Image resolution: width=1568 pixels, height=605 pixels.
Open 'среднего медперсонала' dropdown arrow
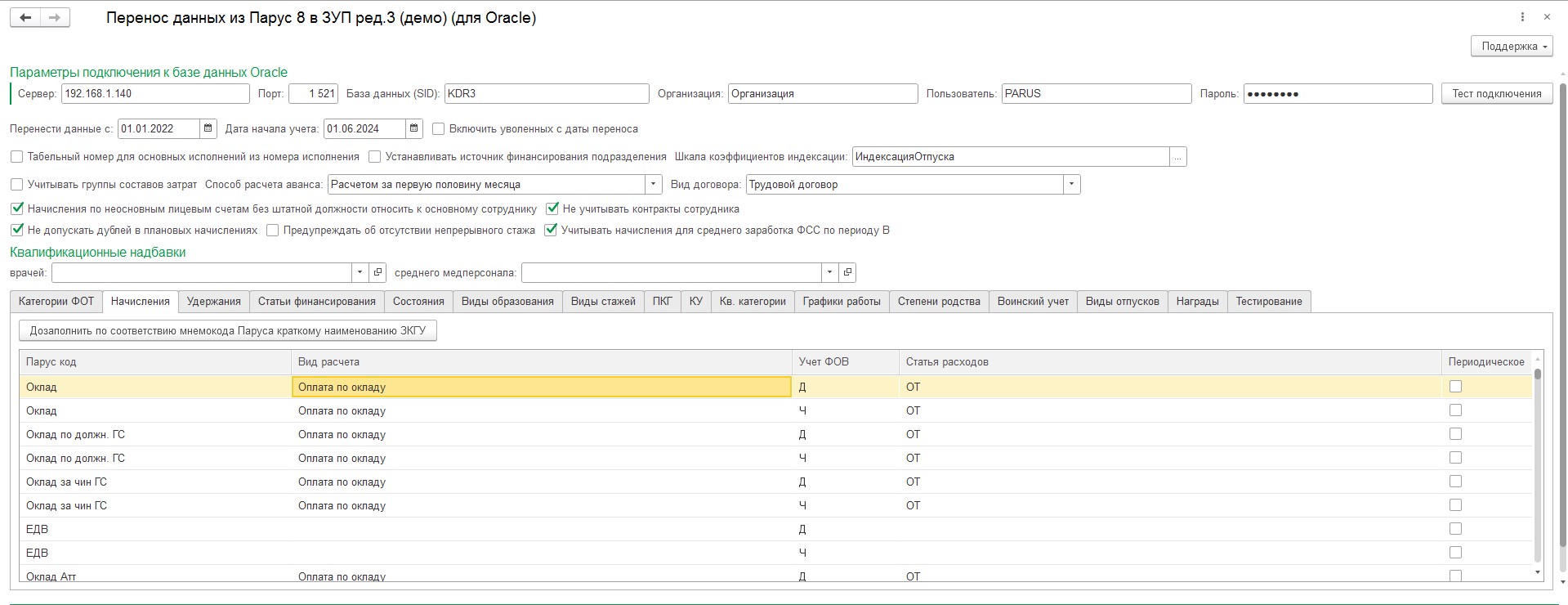coord(831,272)
